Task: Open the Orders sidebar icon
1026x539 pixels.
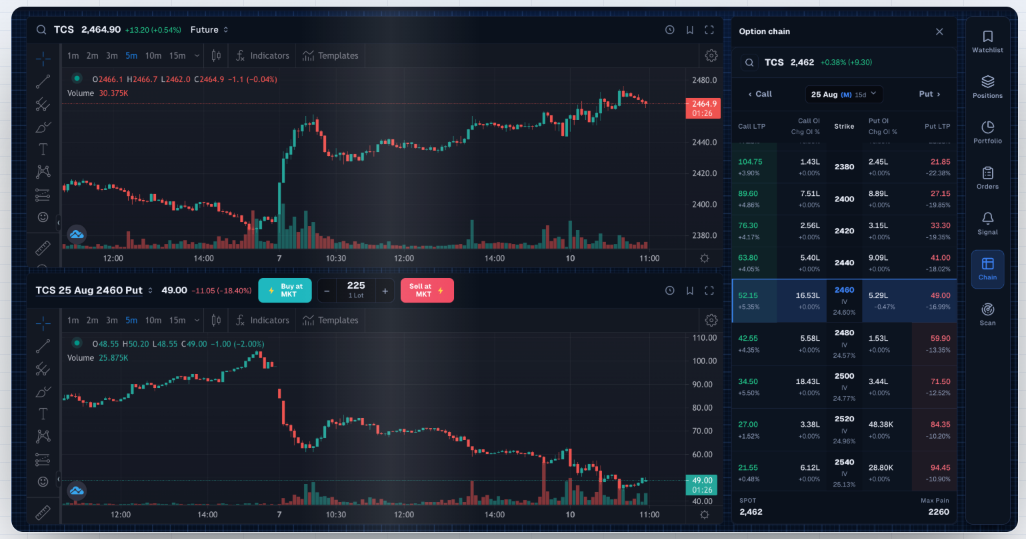Action: click(x=987, y=177)
